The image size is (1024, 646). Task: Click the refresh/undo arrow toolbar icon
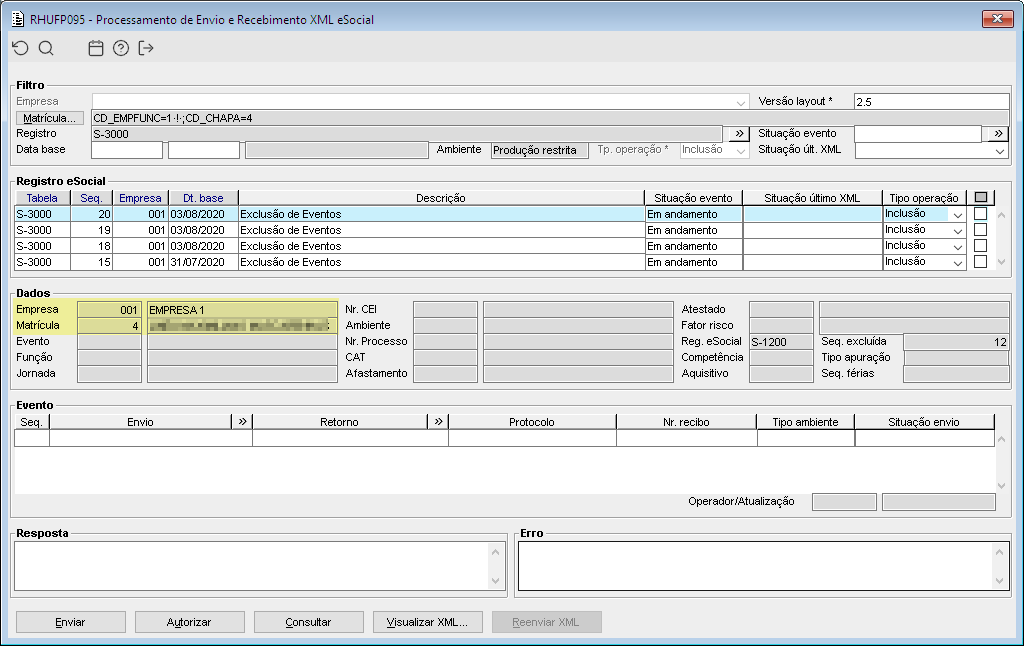click(20, 48)
